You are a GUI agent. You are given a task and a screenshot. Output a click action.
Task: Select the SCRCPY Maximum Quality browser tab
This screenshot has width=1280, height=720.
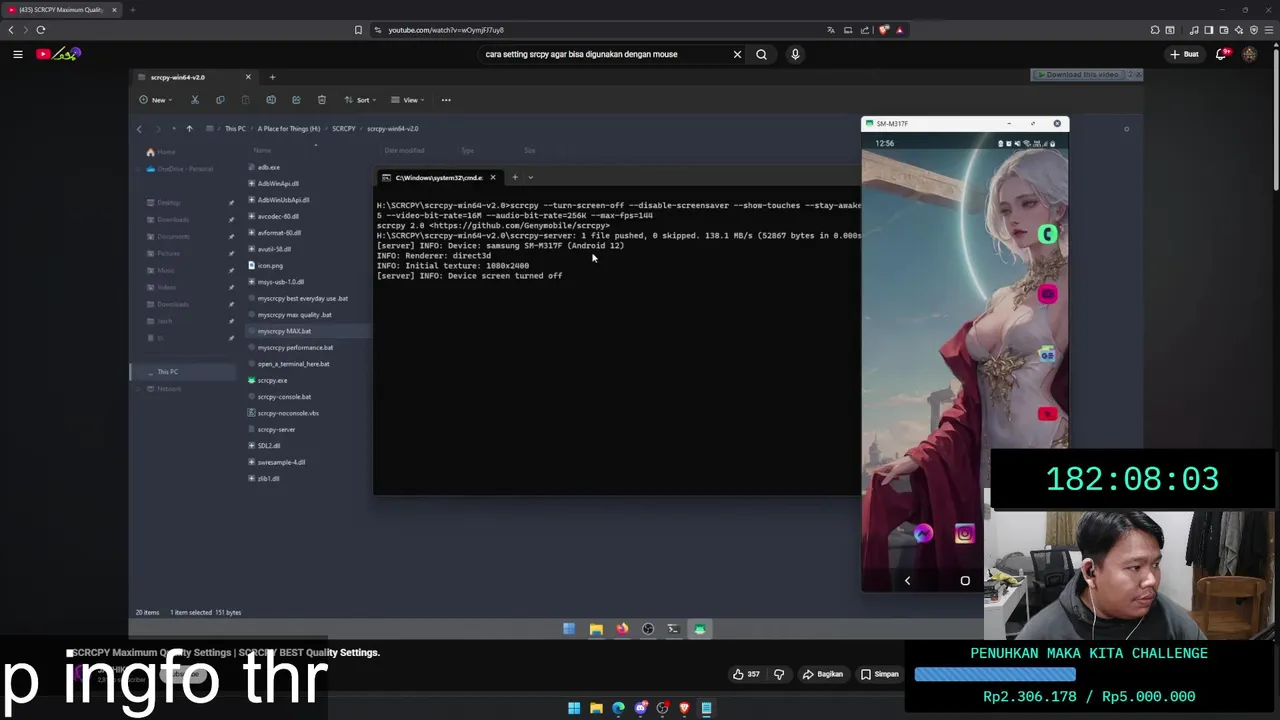[60, 10]
